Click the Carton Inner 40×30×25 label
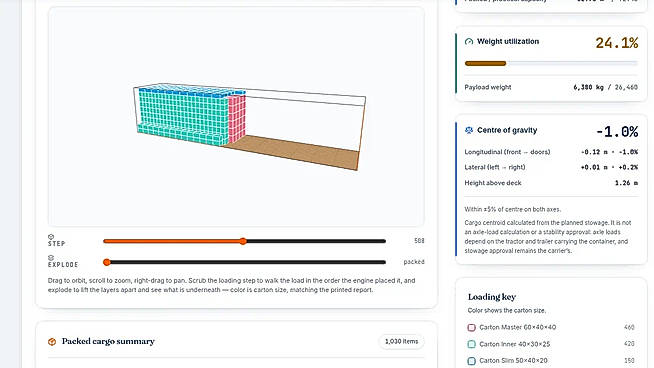The image size is (654, 368). point(515,344)
